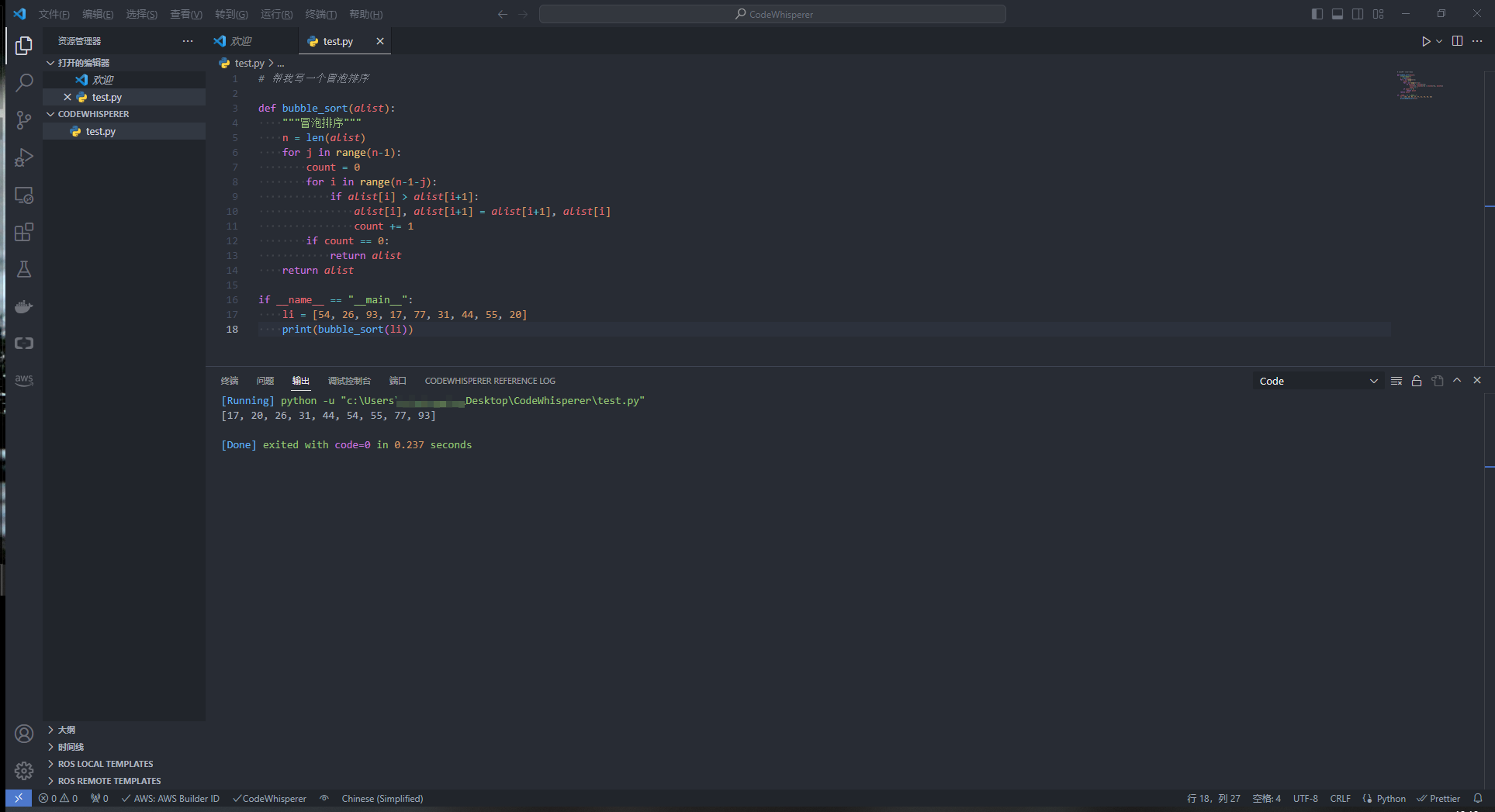Switch to CodeWhisperer Reference Log tab
The width and height of the screenshot is (1495, 812).
[490, 381]
